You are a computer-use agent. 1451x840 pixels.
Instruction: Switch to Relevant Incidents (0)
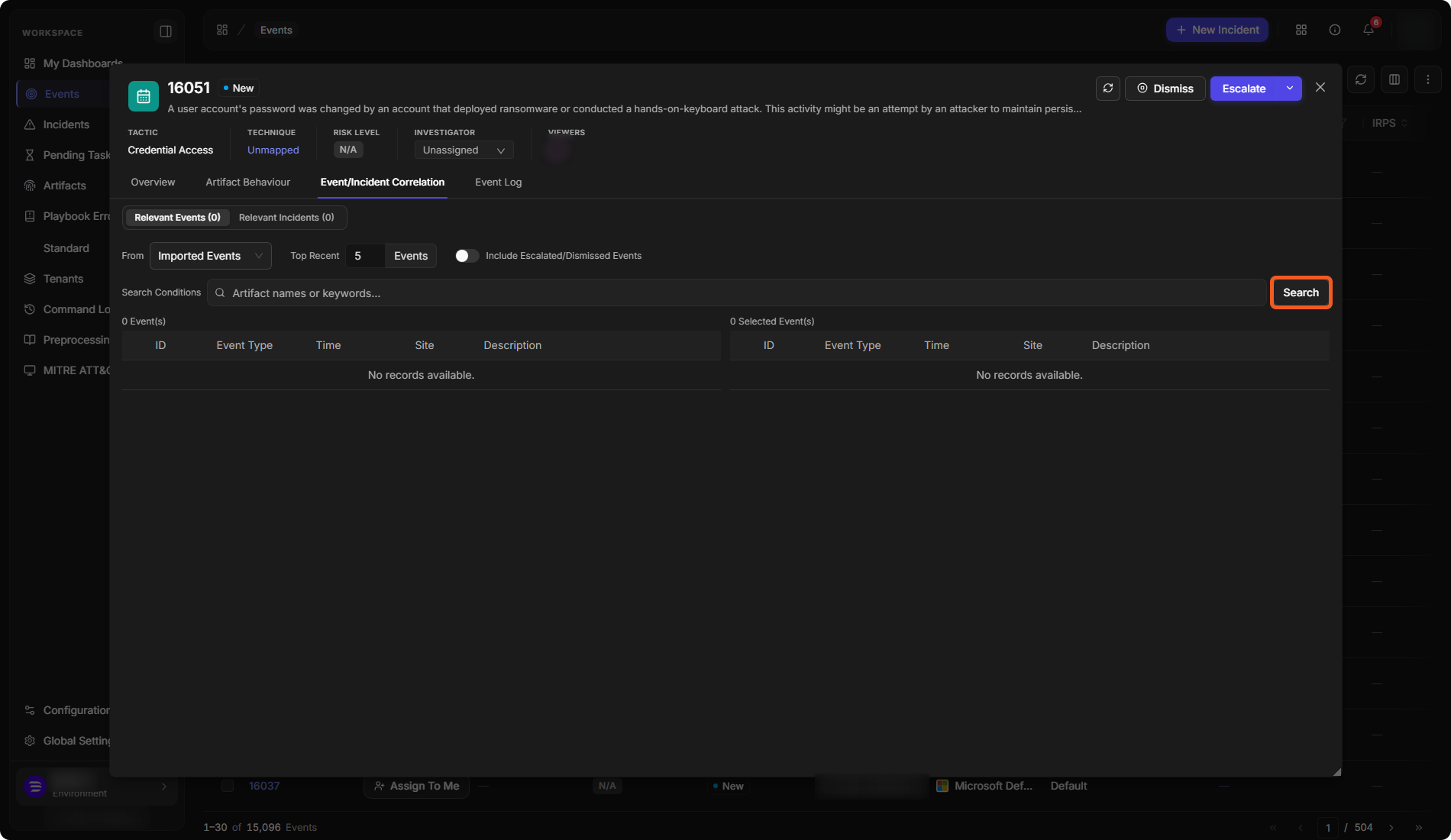(x=286, y=218)
